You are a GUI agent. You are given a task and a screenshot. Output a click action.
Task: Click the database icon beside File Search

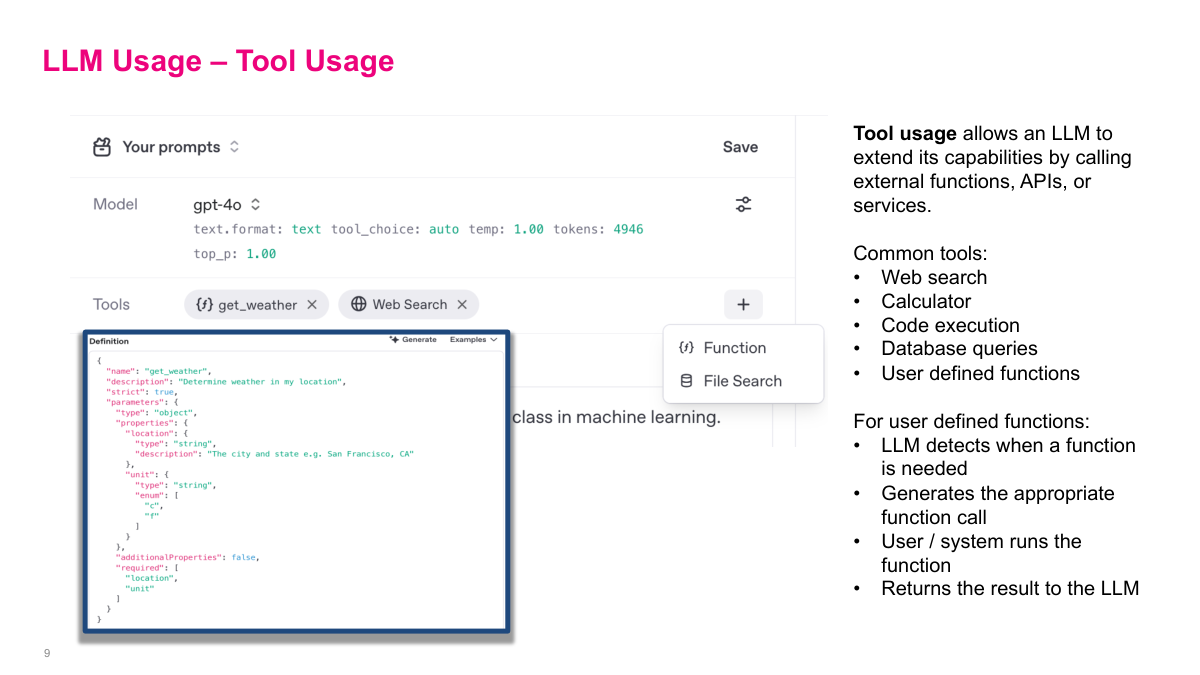click(686, 381)
